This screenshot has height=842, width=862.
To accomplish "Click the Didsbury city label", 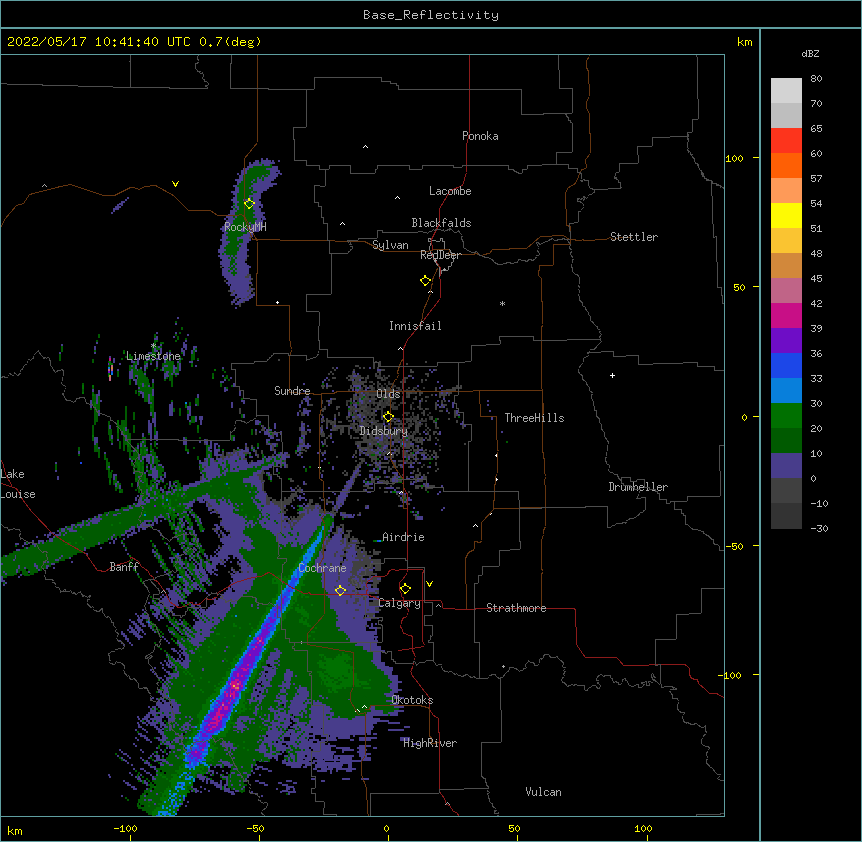I will point(383,431).
